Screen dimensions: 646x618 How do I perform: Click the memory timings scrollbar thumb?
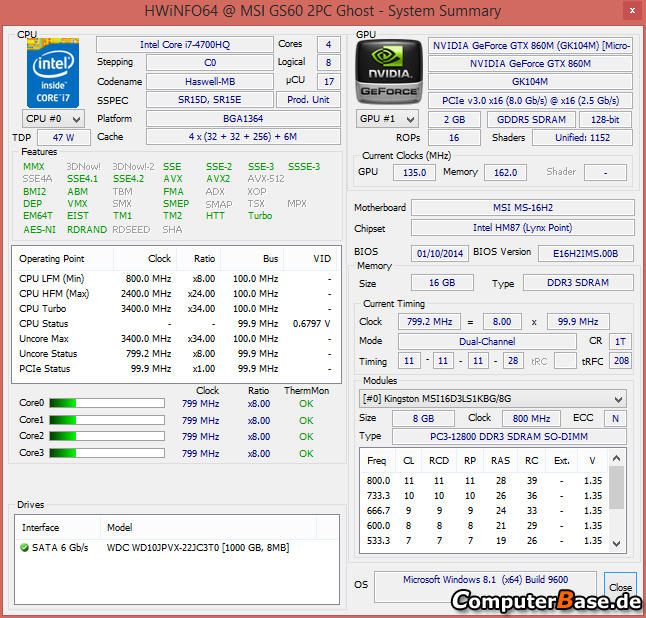(616, 487)
